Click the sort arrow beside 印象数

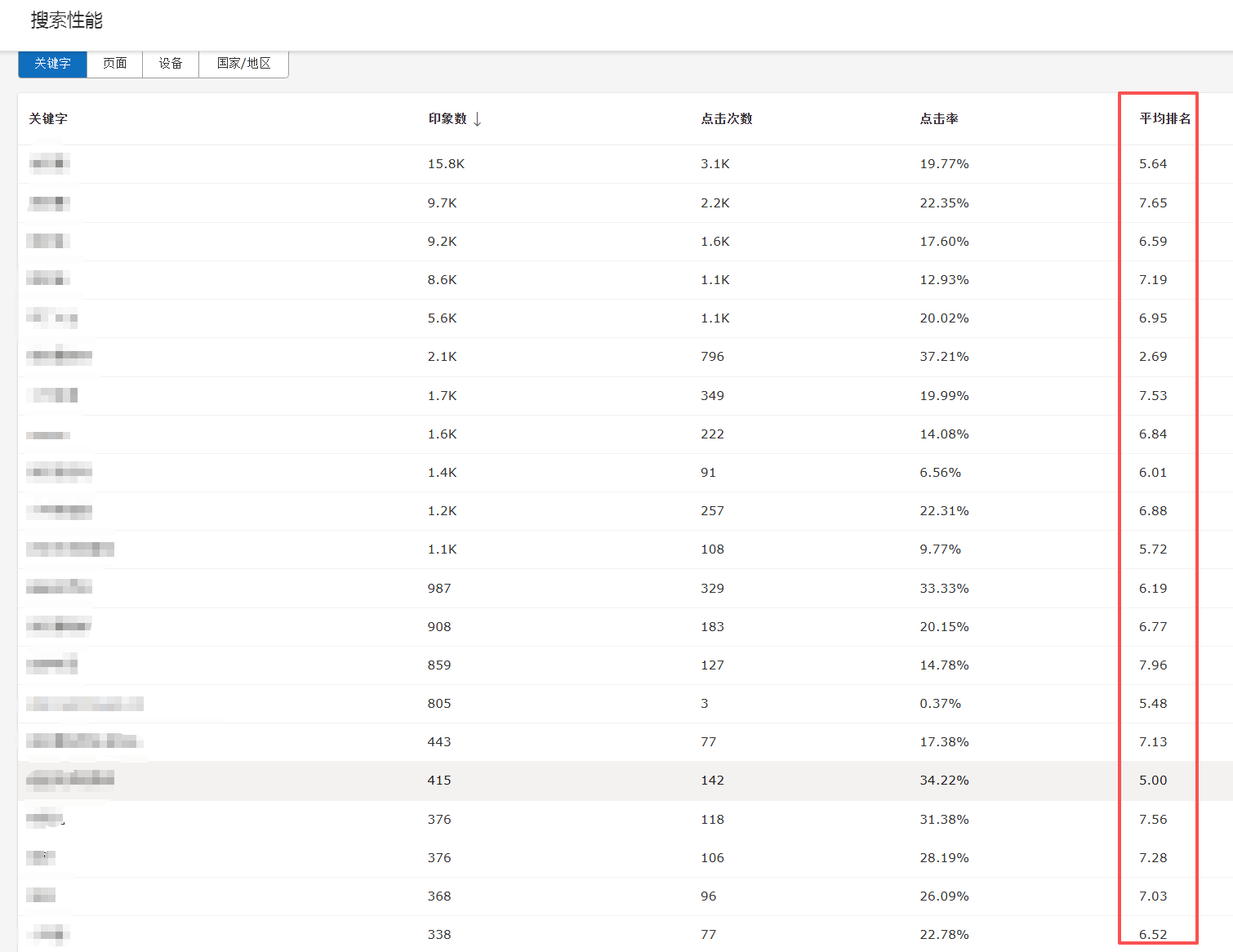478,119
